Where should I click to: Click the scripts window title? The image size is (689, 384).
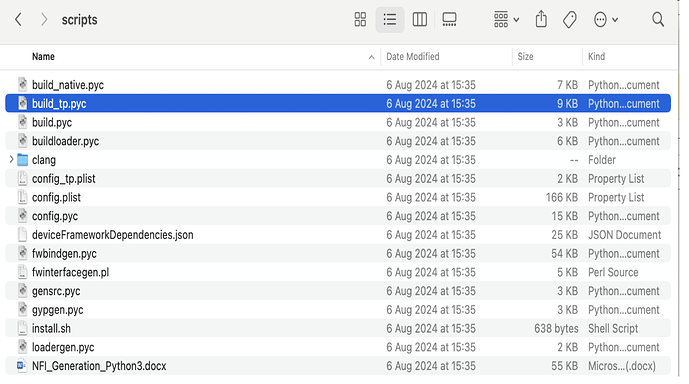(80, 20)
